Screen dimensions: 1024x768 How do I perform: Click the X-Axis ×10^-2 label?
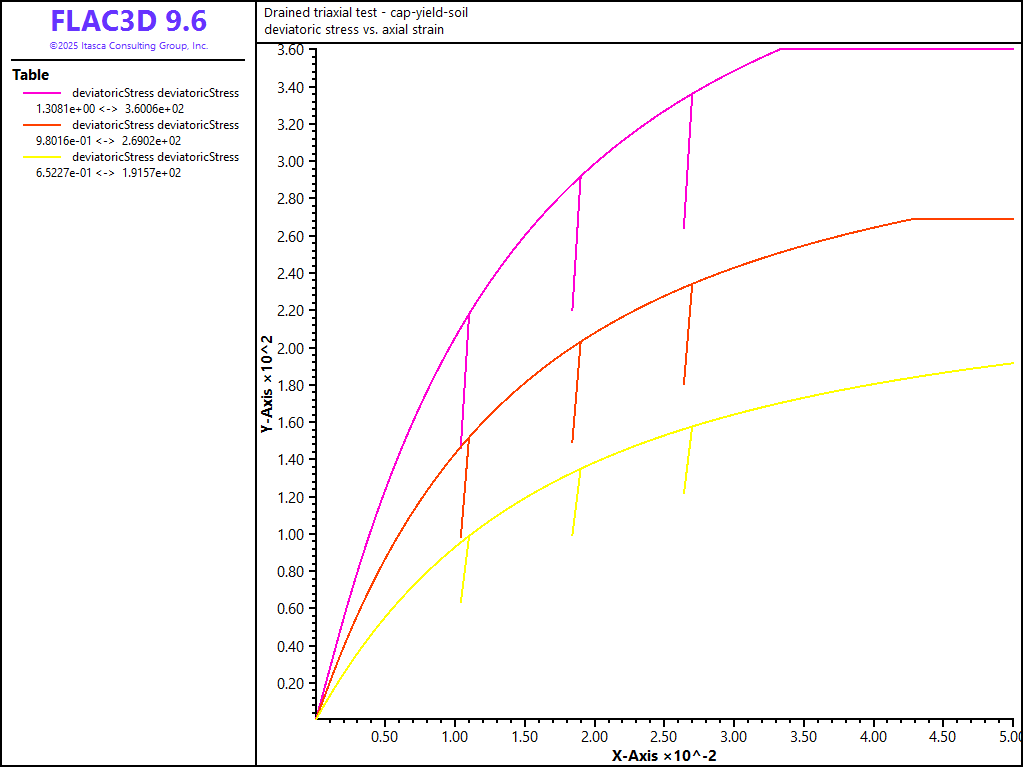pyautogui.click(x=664, y=756)
